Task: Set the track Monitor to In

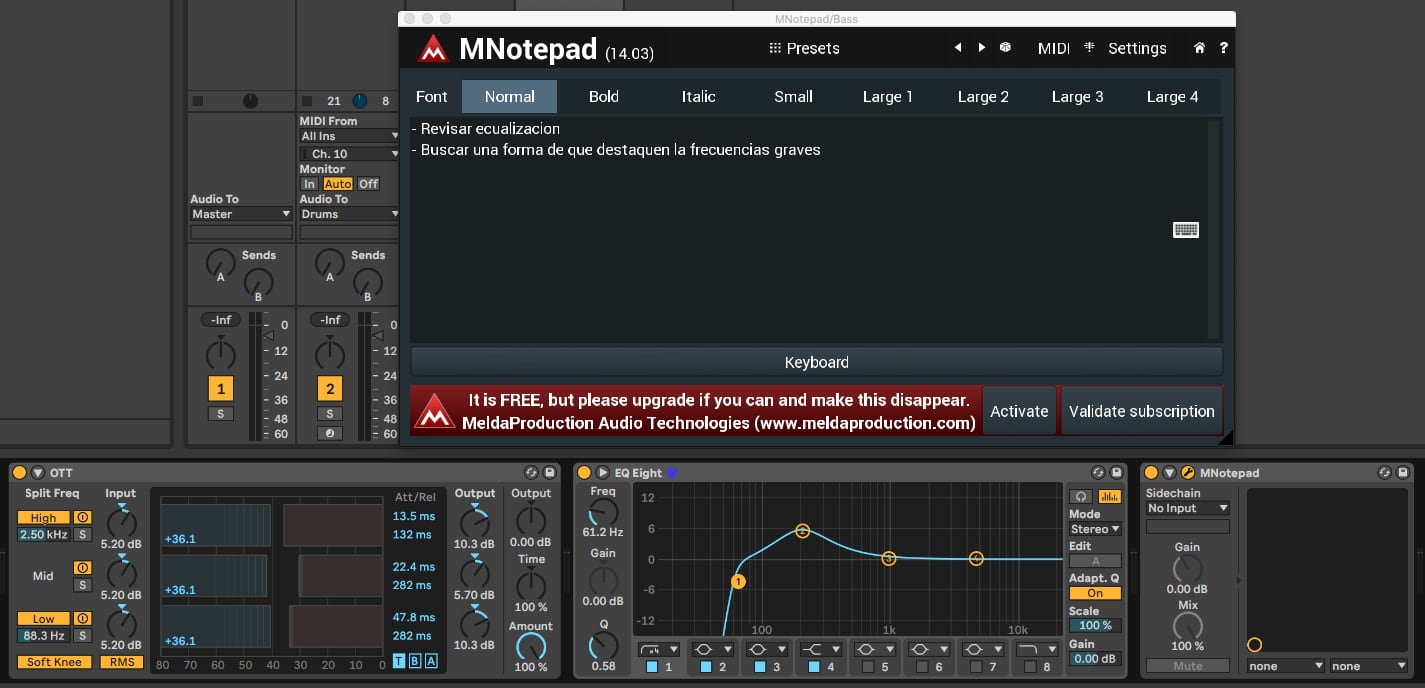Action: (x=309, y=184)
